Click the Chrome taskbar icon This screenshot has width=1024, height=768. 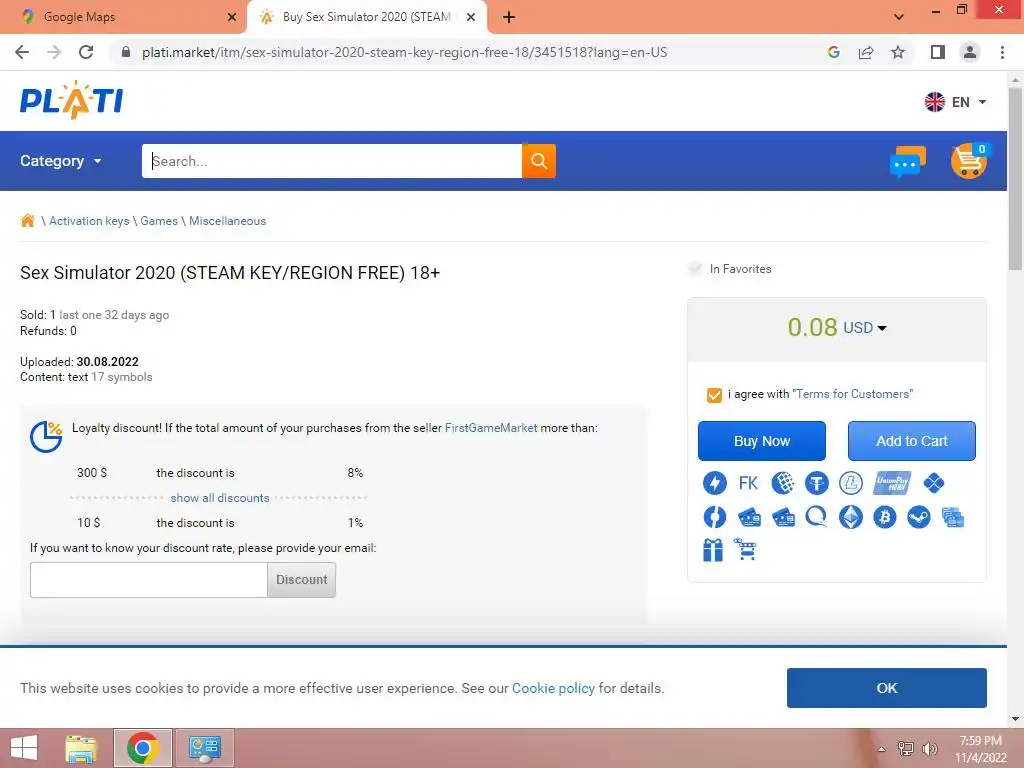pos(143,748)
